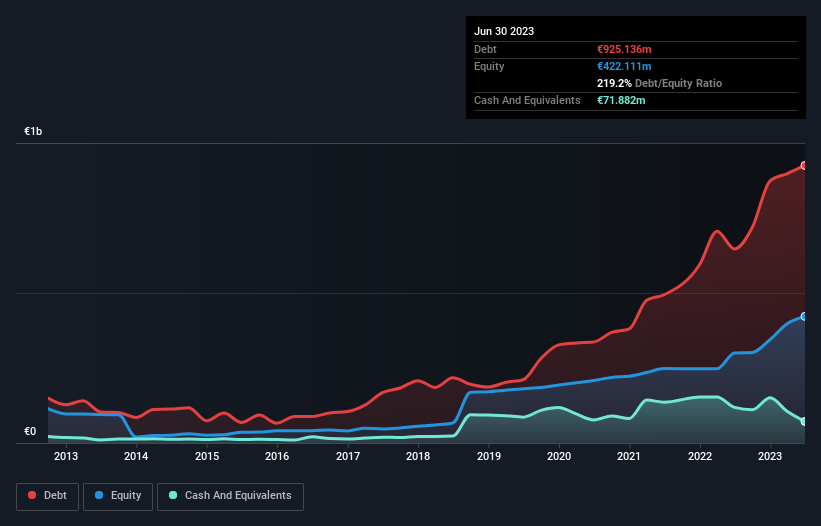Click the 2017 x-axis label
821x526 pixels.
tap(348, 456)
